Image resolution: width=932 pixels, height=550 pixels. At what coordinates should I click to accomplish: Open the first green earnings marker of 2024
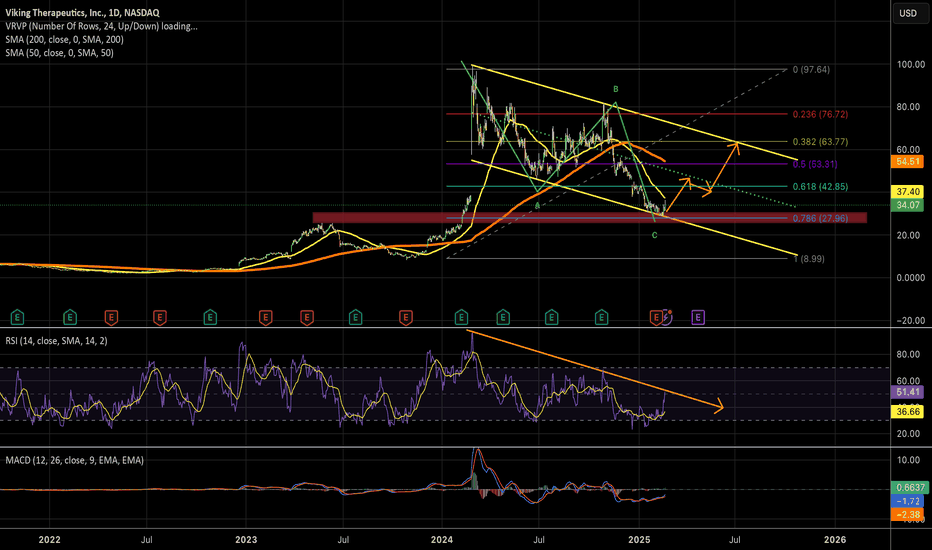[461, 318]
